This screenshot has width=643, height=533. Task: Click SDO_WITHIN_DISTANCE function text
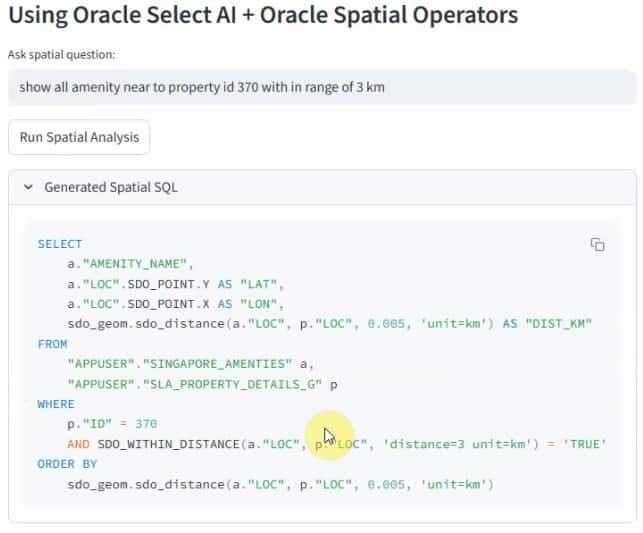[x=169, y=444]
